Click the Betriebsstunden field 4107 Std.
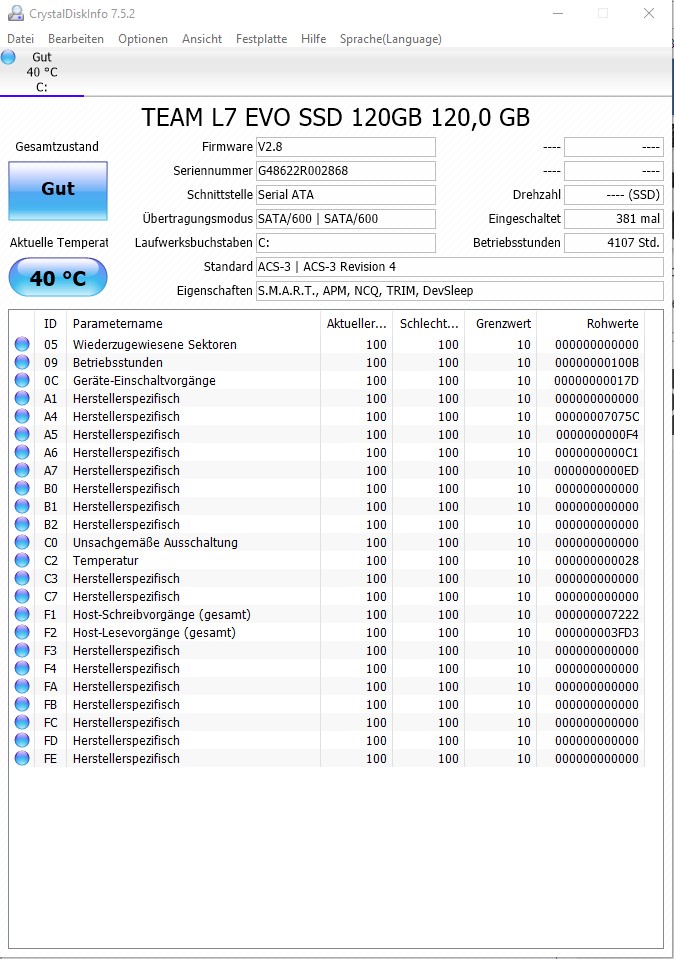 tap(613, 243)
